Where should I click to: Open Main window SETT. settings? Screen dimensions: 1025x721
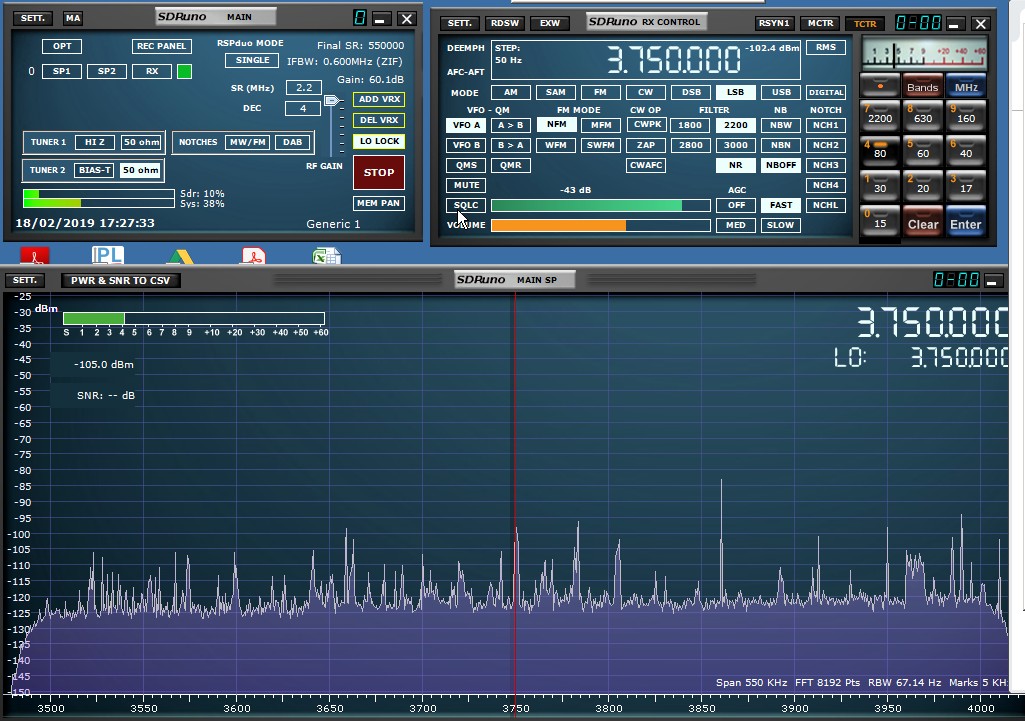coord(33,18)
